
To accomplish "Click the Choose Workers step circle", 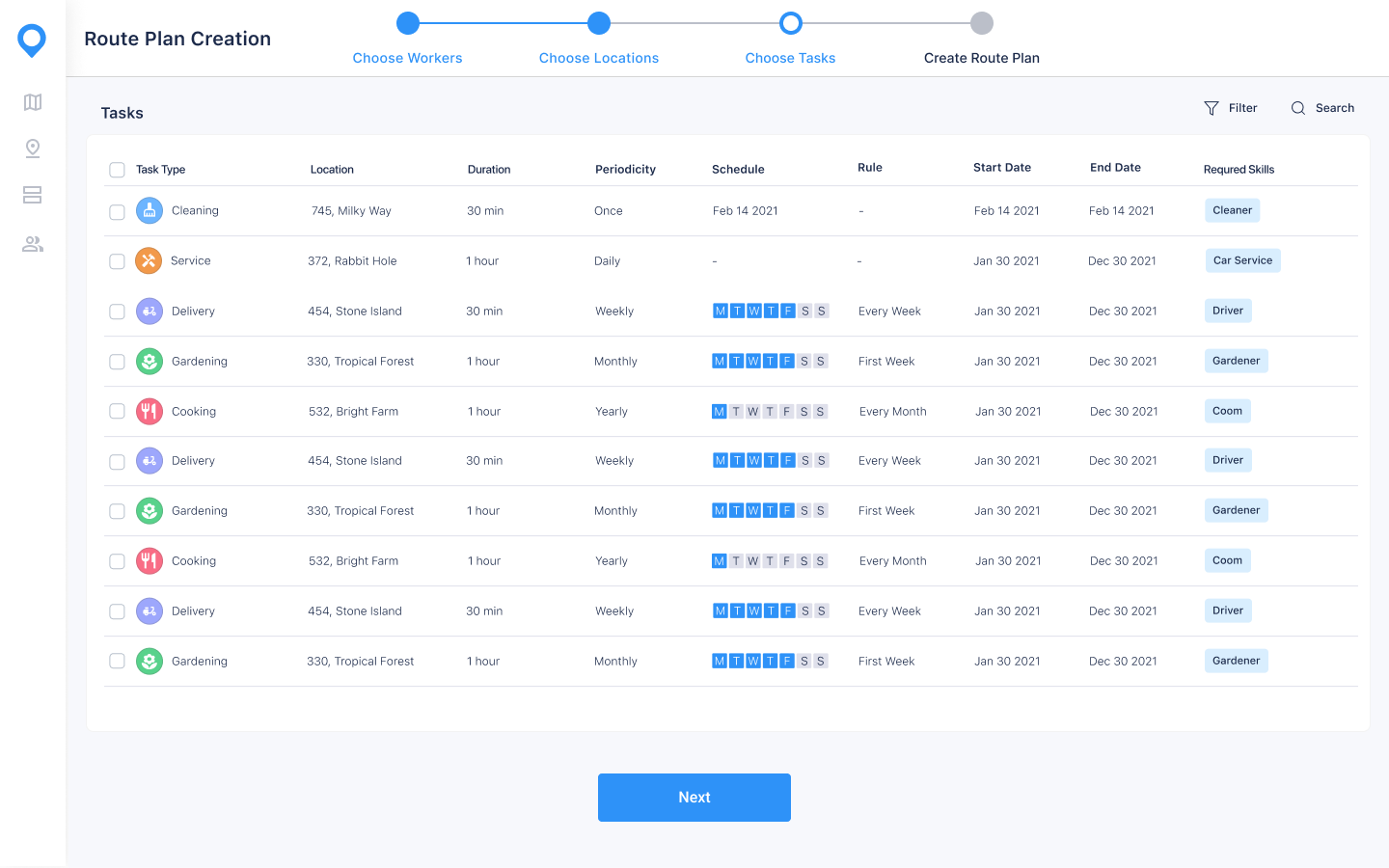I will tap(408, 23).
